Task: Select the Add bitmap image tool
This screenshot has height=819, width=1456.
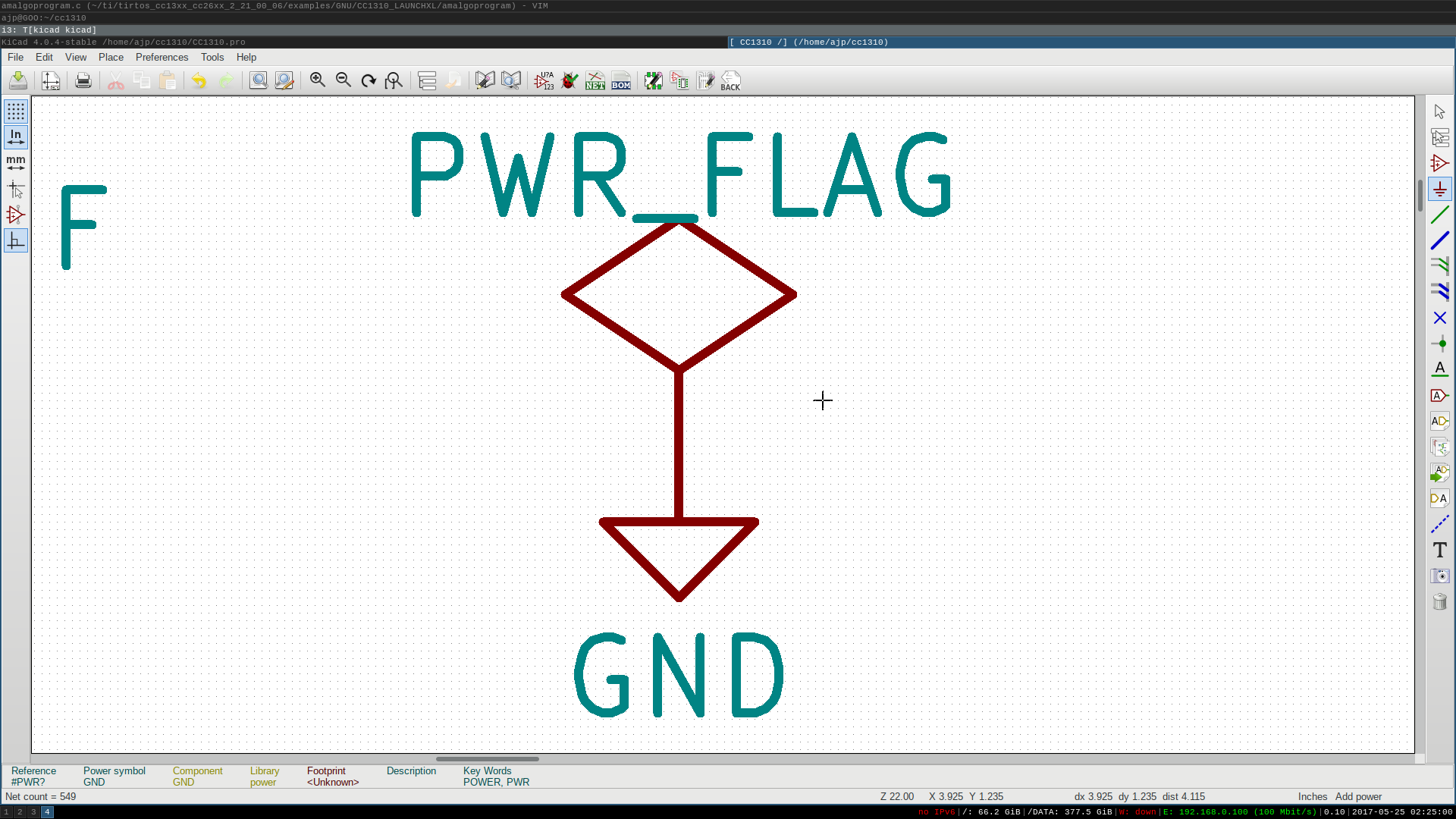Action: click(1439, 576)
